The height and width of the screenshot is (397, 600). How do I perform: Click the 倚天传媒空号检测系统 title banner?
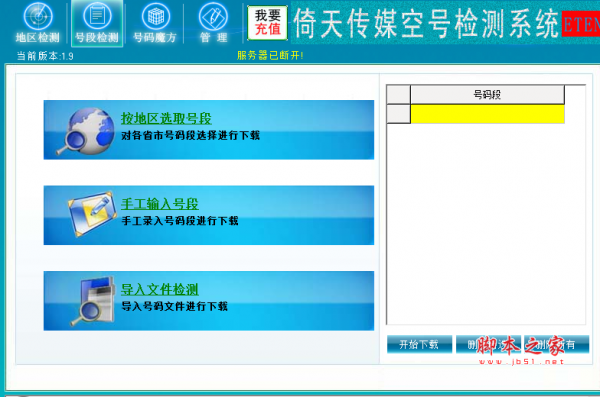[427, 24]
